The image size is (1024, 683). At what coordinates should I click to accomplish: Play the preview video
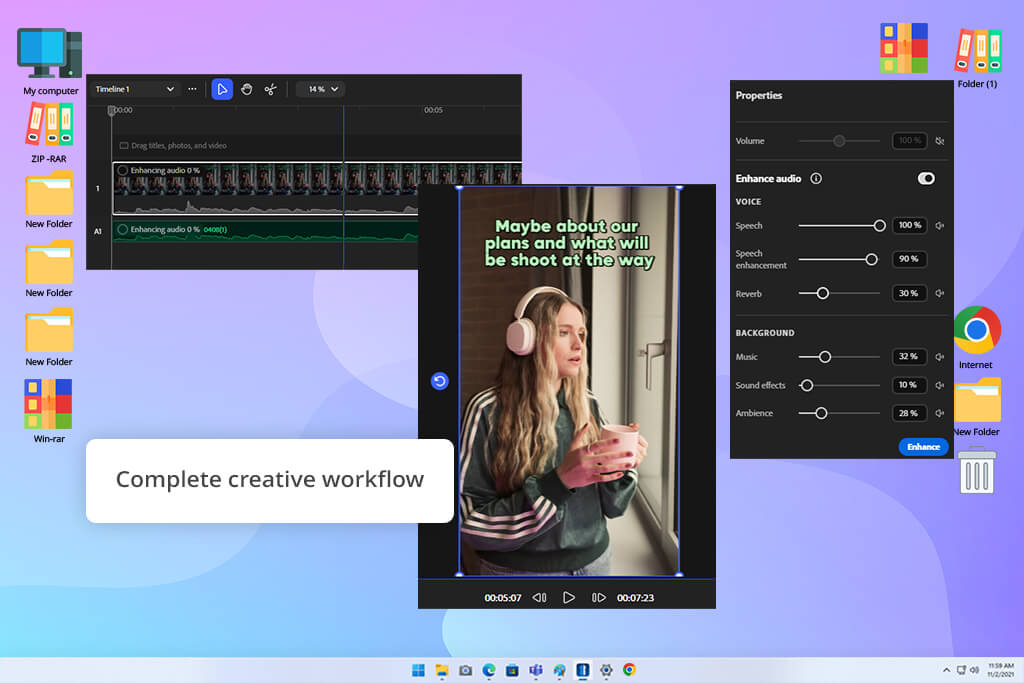(569, 597)
